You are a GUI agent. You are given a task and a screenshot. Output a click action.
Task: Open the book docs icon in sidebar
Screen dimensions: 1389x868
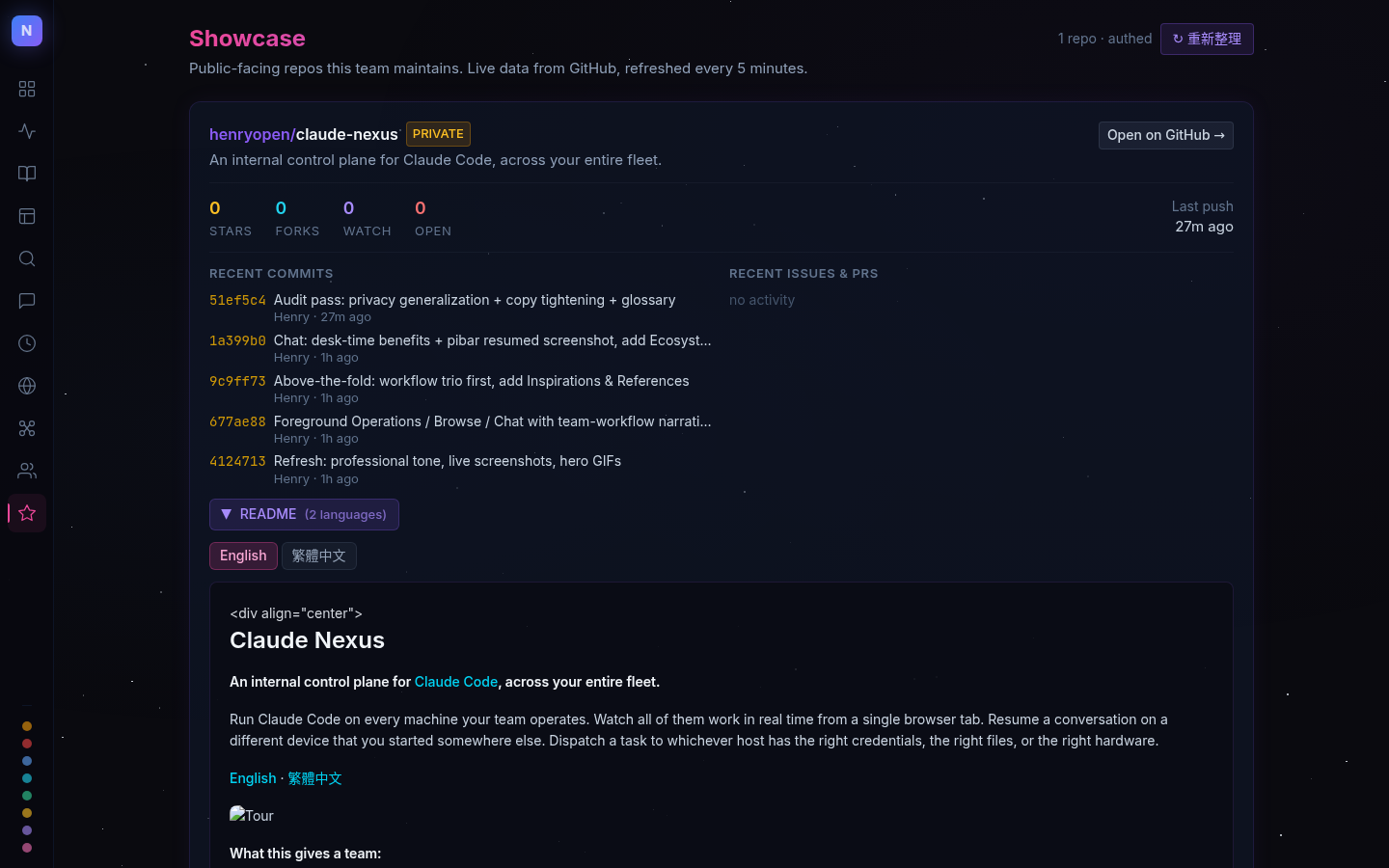(27, 174)
